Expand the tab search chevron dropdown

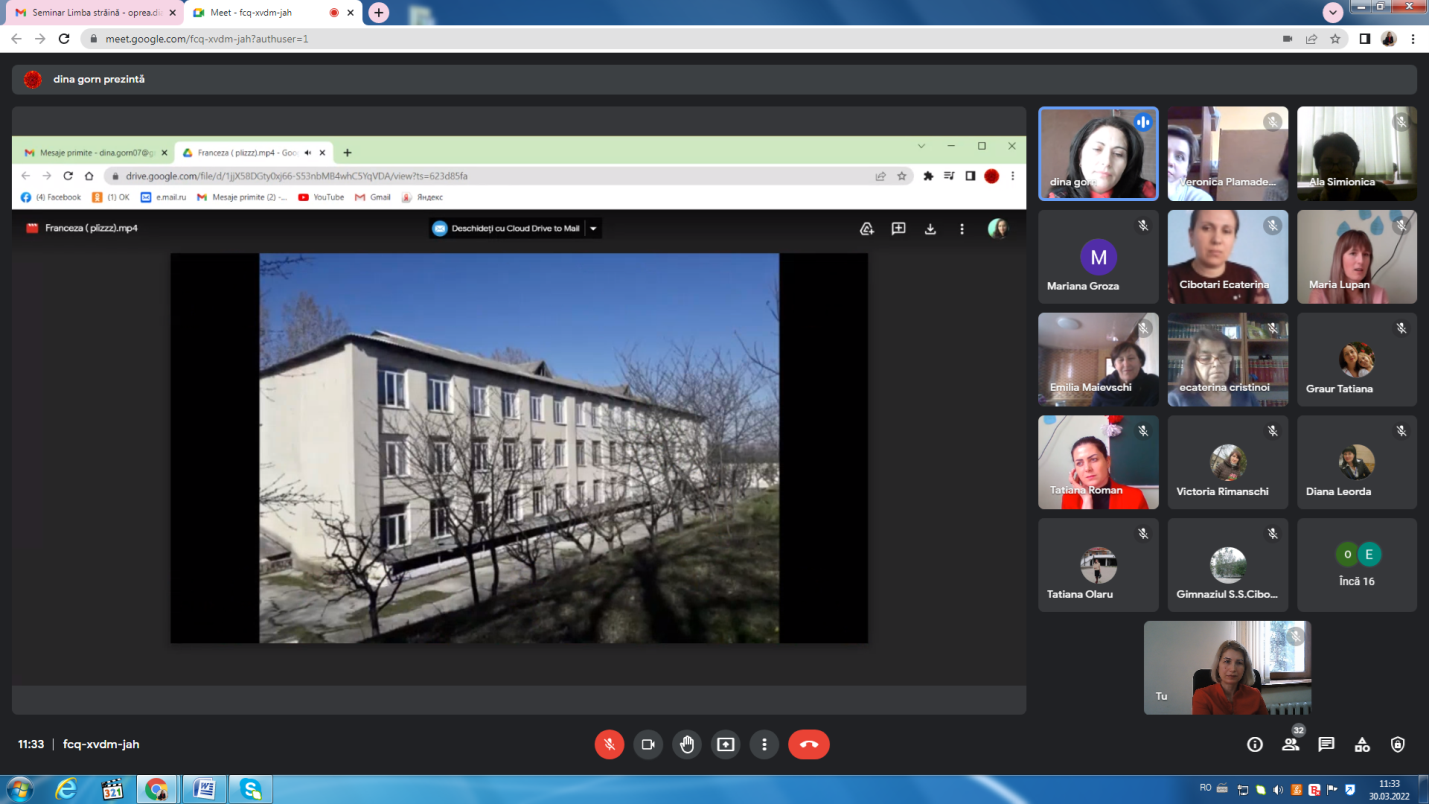pyautogui.click(x=1332, y=12)
